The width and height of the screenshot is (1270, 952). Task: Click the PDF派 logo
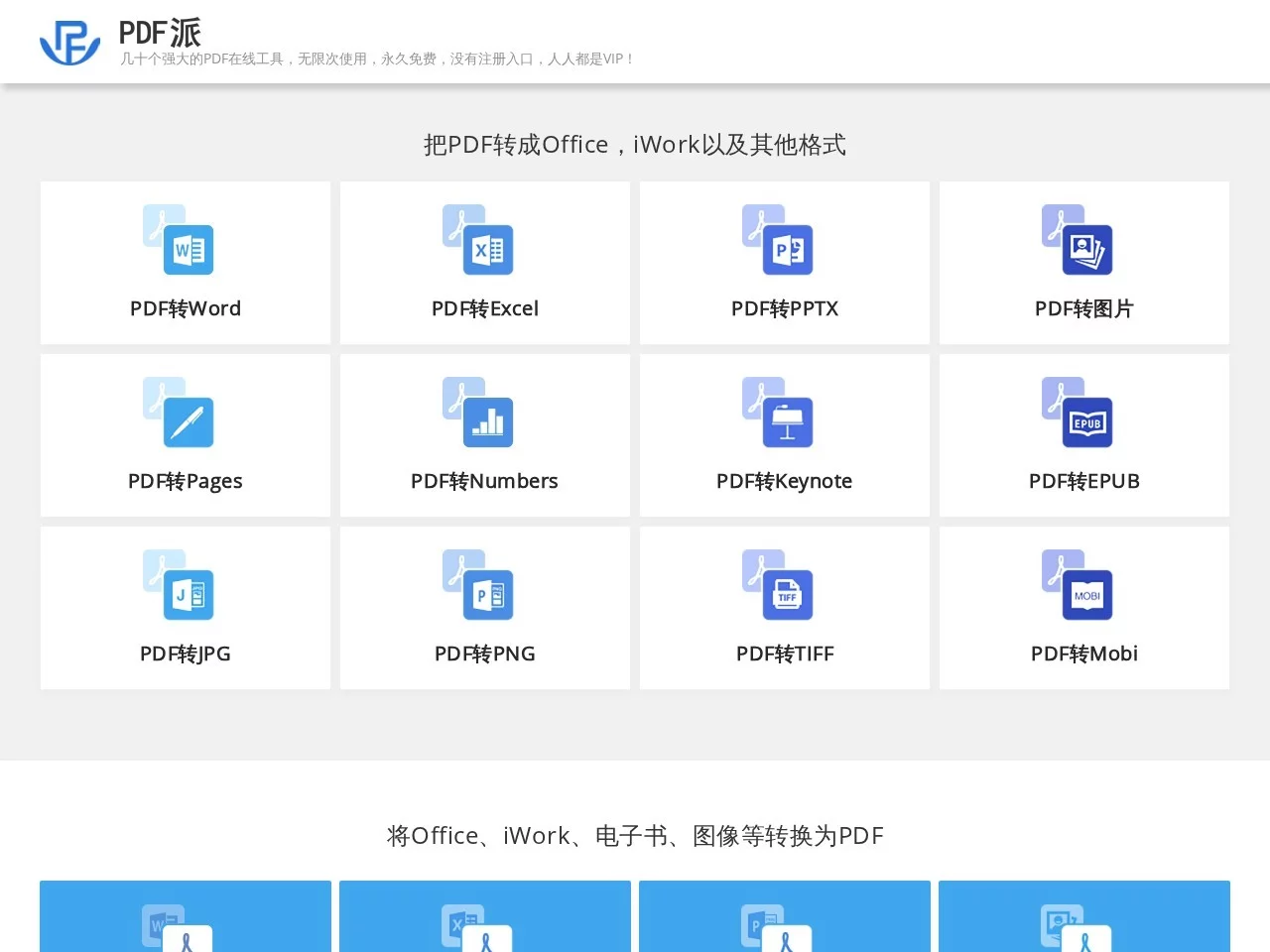pos(69,42)
